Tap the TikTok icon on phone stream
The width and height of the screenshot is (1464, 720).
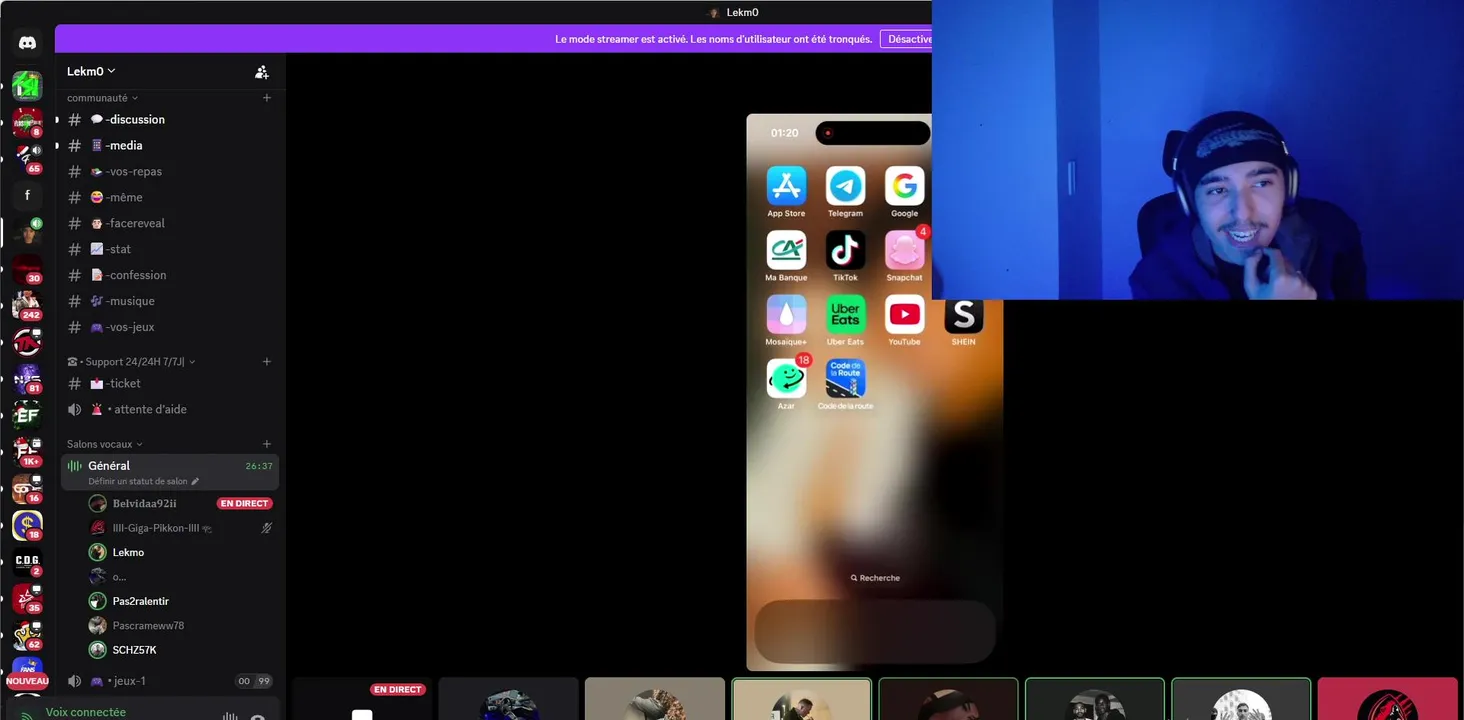pos(845,250)
